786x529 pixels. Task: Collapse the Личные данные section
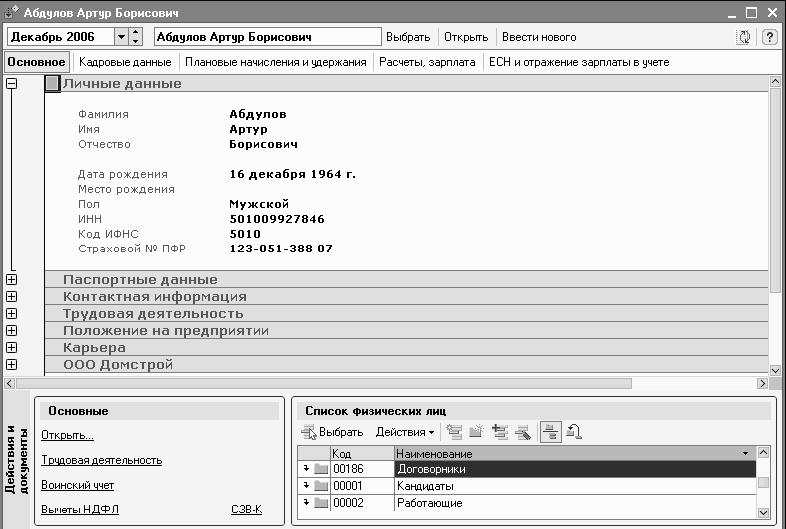click(x=11, y=84)
